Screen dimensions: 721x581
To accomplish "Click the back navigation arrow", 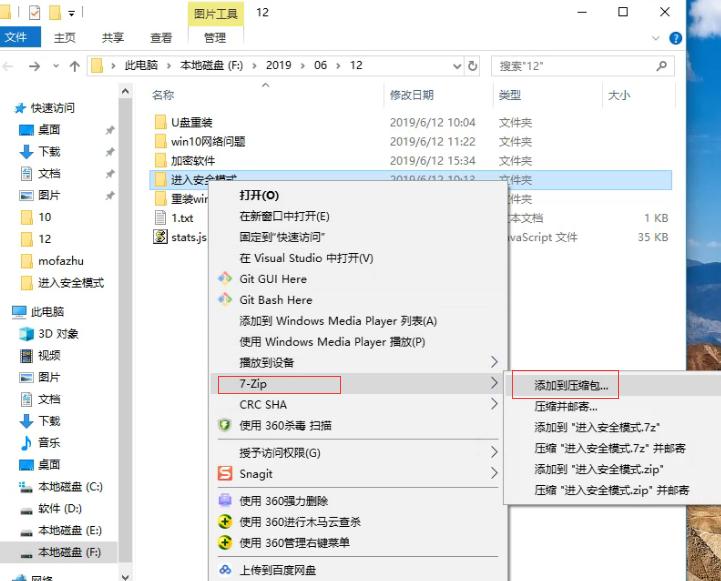I will (8, 66).
